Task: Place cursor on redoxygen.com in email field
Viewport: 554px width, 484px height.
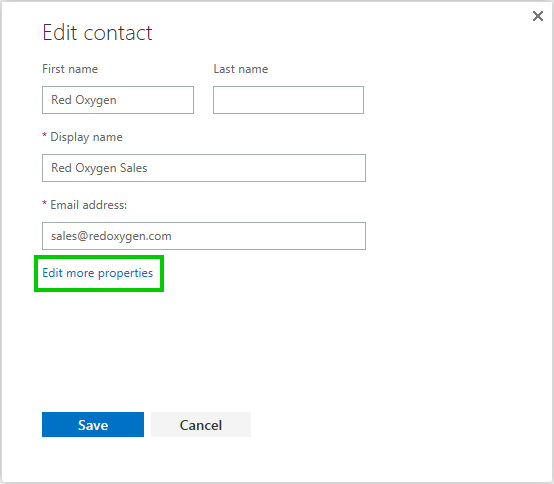Action: pos(130,236)
